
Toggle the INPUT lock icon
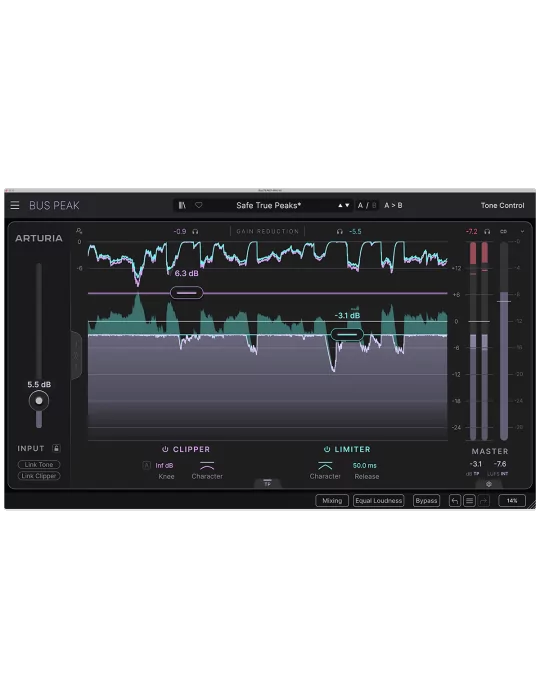pyautogui.click(x=56, y=448)
